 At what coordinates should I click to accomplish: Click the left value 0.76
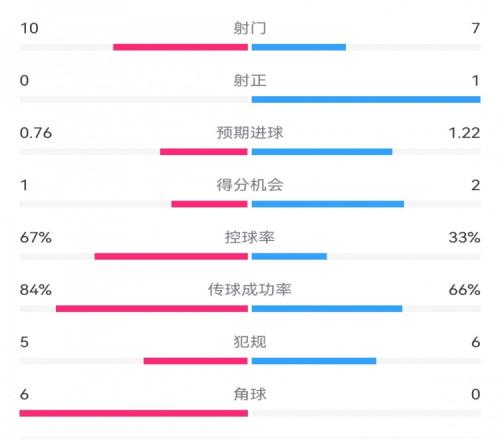pyautogui.click(x=36, y=133)
